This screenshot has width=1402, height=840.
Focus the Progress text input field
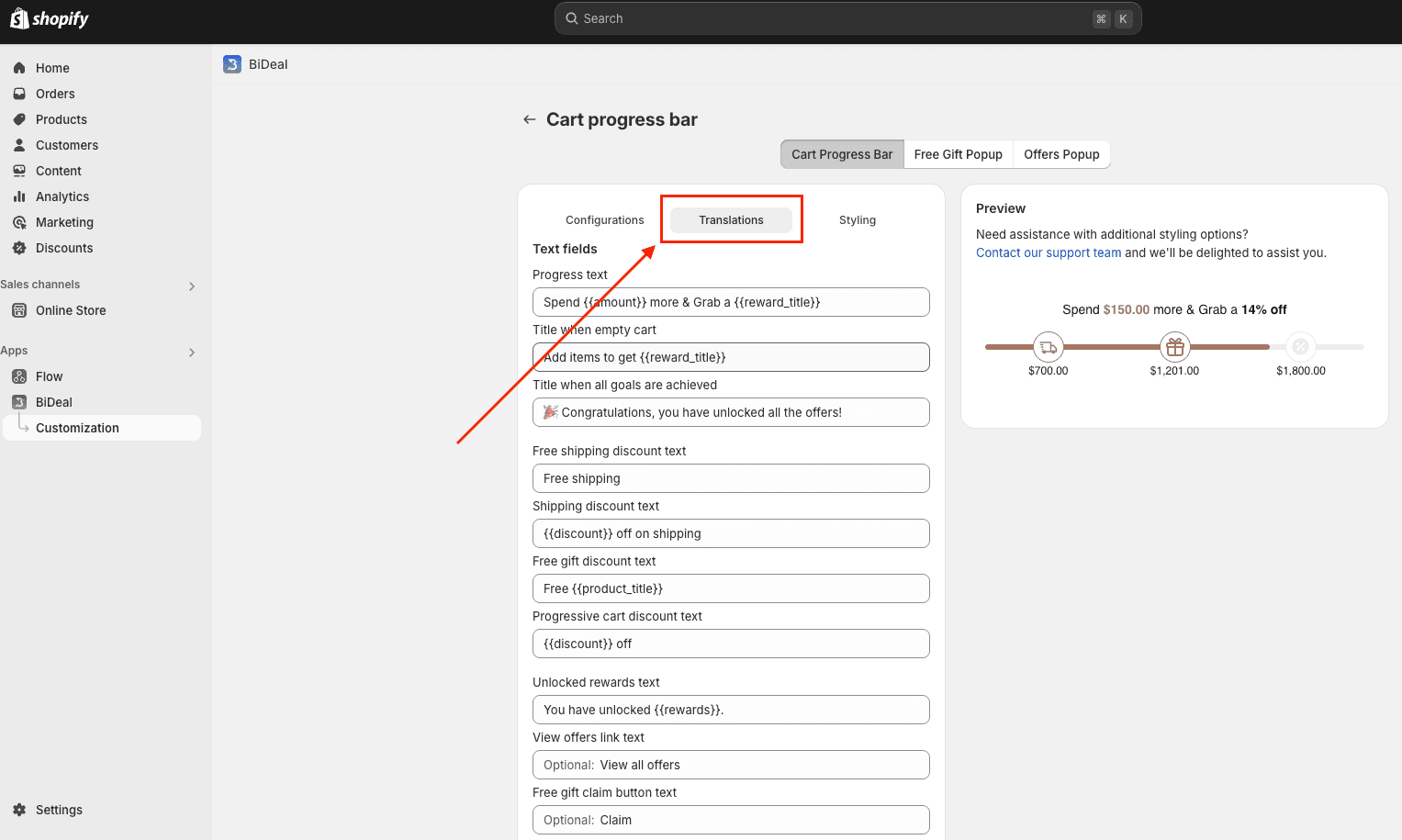coord(730,302)
